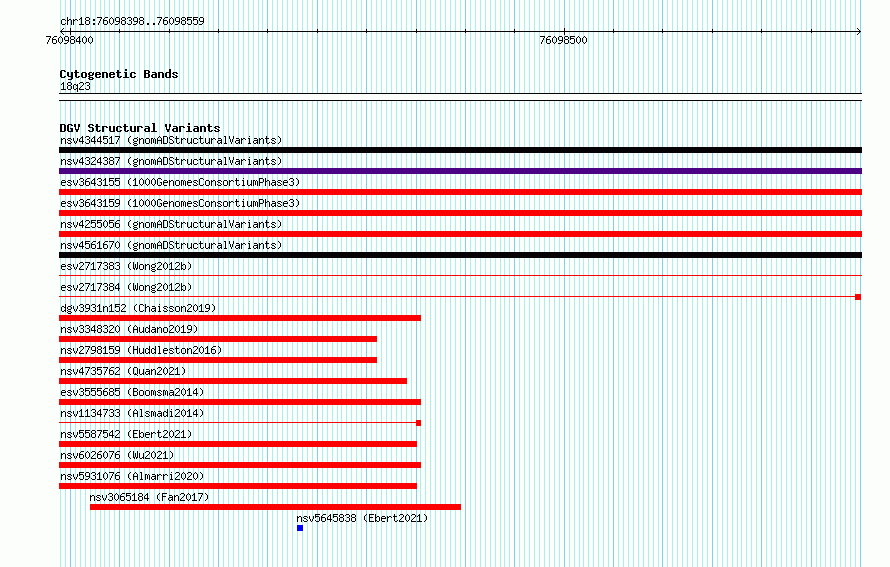The width and height of the screenshot is (890, 567).
Task: Click the red square ending esv2717384
Action: tap(858, 297)
